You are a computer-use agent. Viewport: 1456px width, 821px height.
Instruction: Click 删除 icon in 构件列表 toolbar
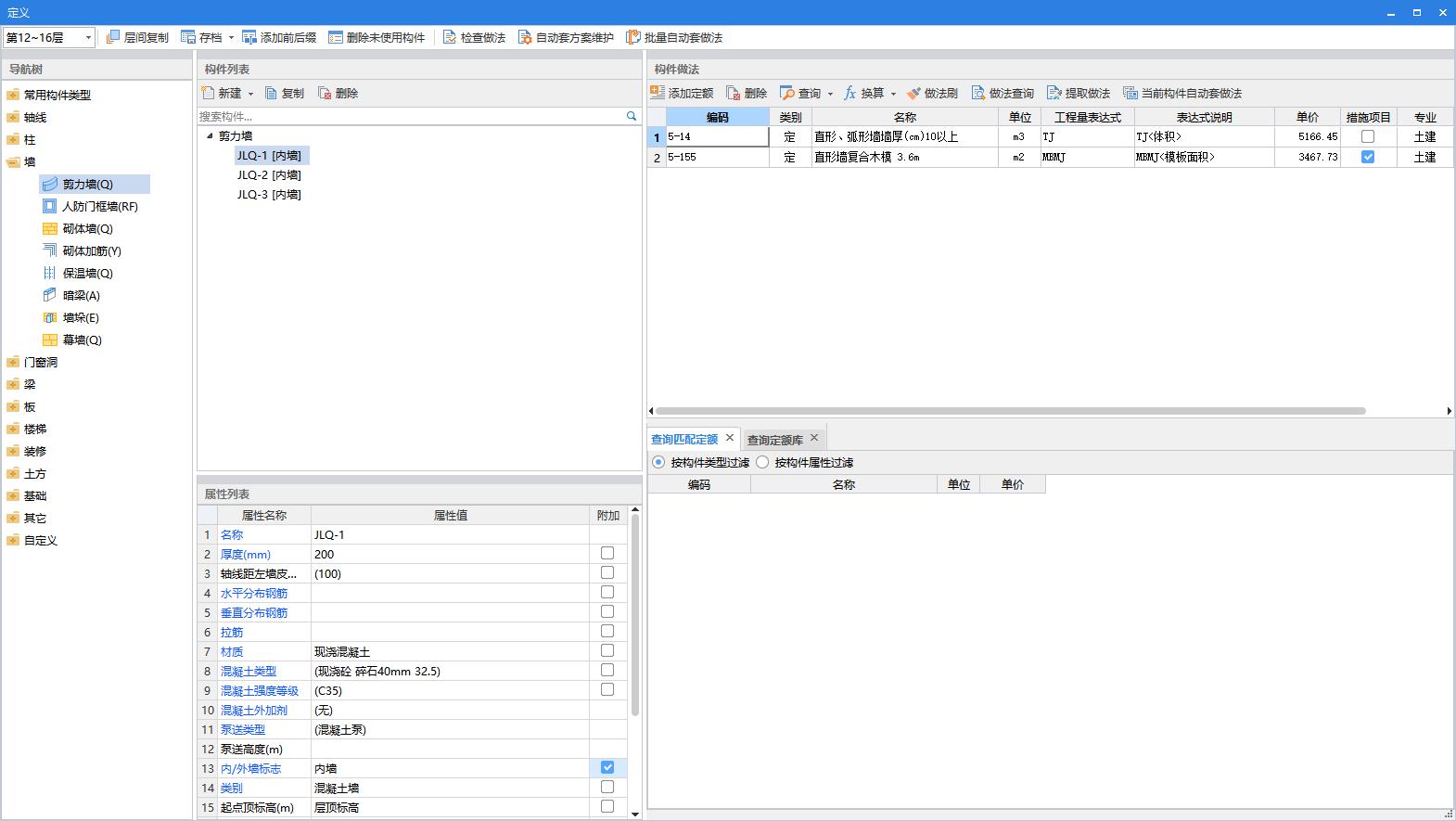point(325,93)
